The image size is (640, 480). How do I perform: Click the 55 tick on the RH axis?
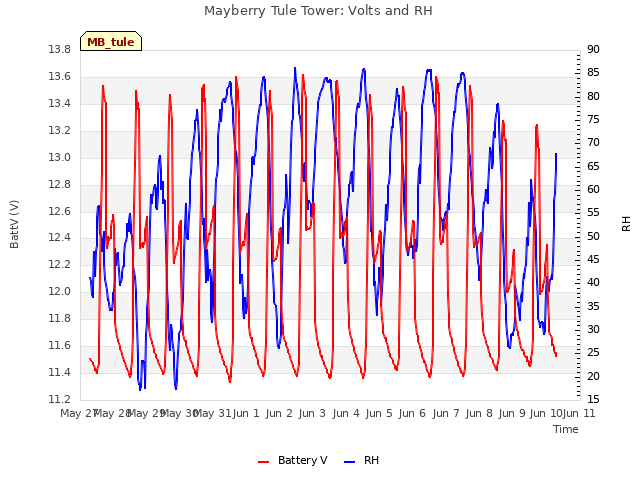pyautogui.click(x=593, y=213)
